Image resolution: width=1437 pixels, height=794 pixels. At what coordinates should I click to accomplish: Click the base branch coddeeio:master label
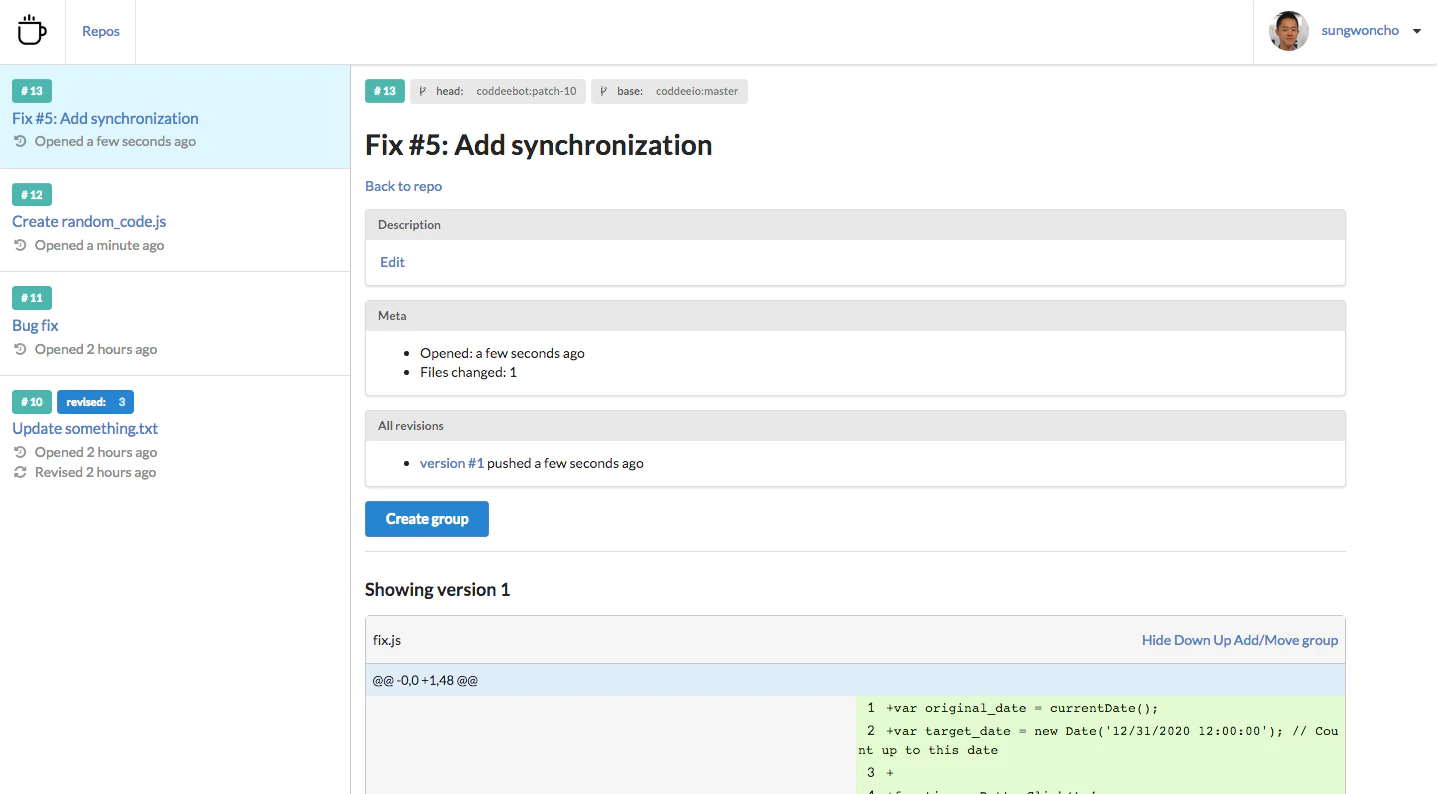tap(669, 91)
